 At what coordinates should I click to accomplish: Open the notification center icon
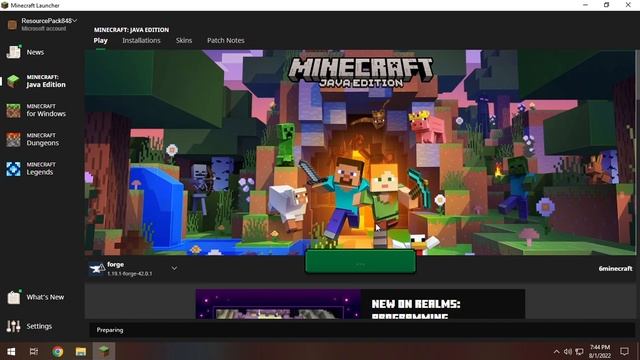624,351
